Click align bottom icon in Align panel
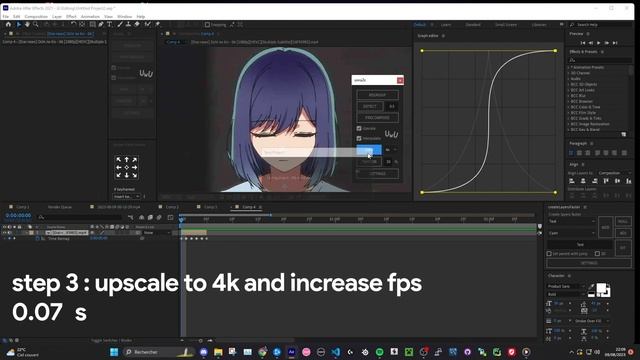The image size is (640, 360). (x=629, y=181)
